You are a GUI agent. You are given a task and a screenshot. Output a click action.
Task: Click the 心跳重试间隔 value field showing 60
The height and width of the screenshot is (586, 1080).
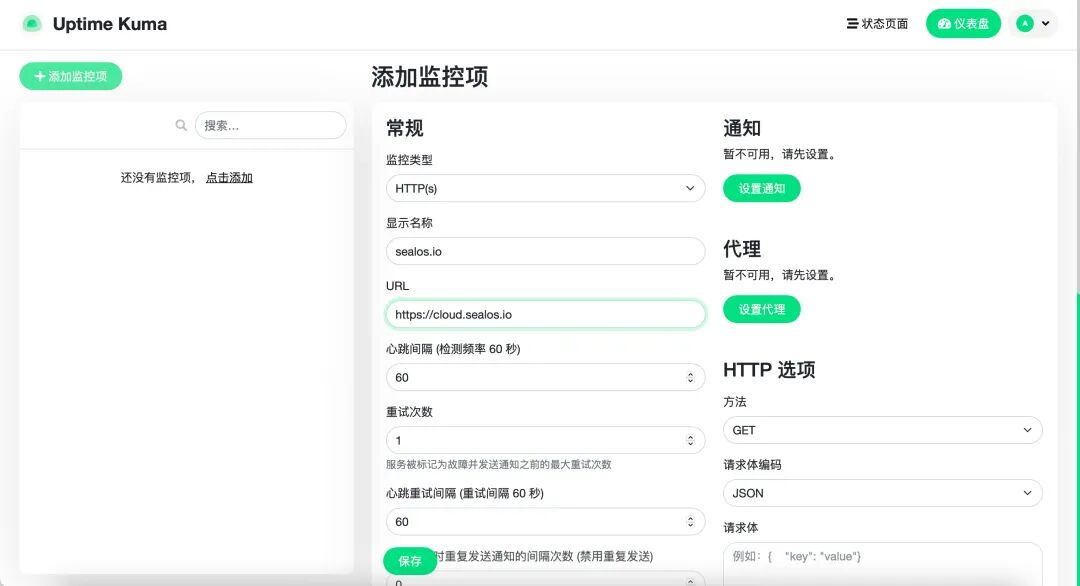point(546,522)
